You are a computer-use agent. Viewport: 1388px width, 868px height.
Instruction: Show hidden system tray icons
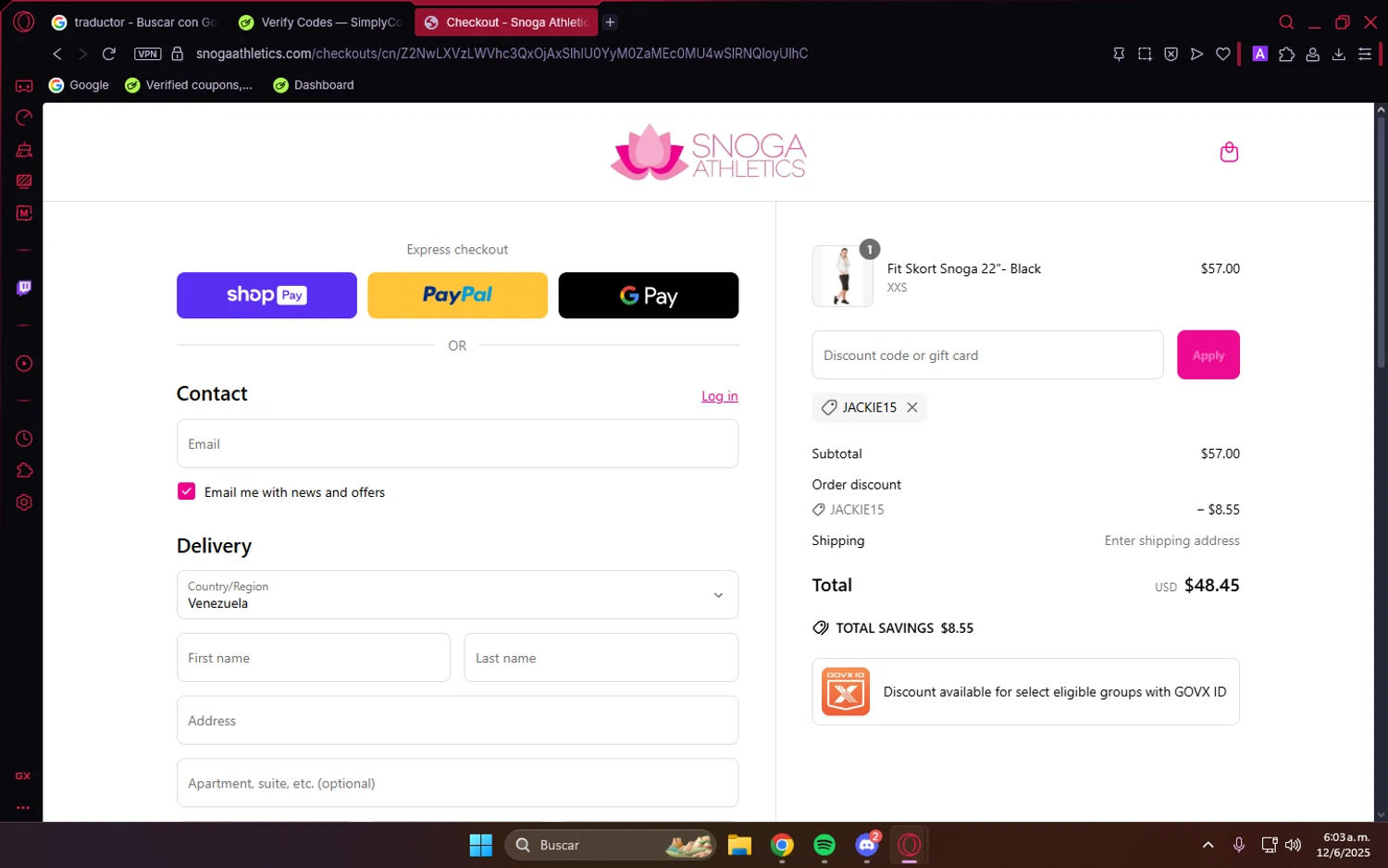pyautogui.click(x=1208, y=845)
